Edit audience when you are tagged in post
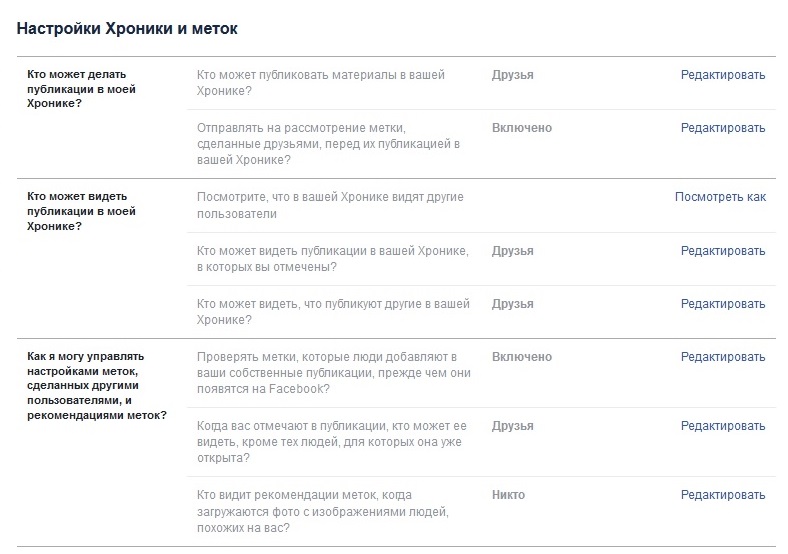 tap(723, 426)
